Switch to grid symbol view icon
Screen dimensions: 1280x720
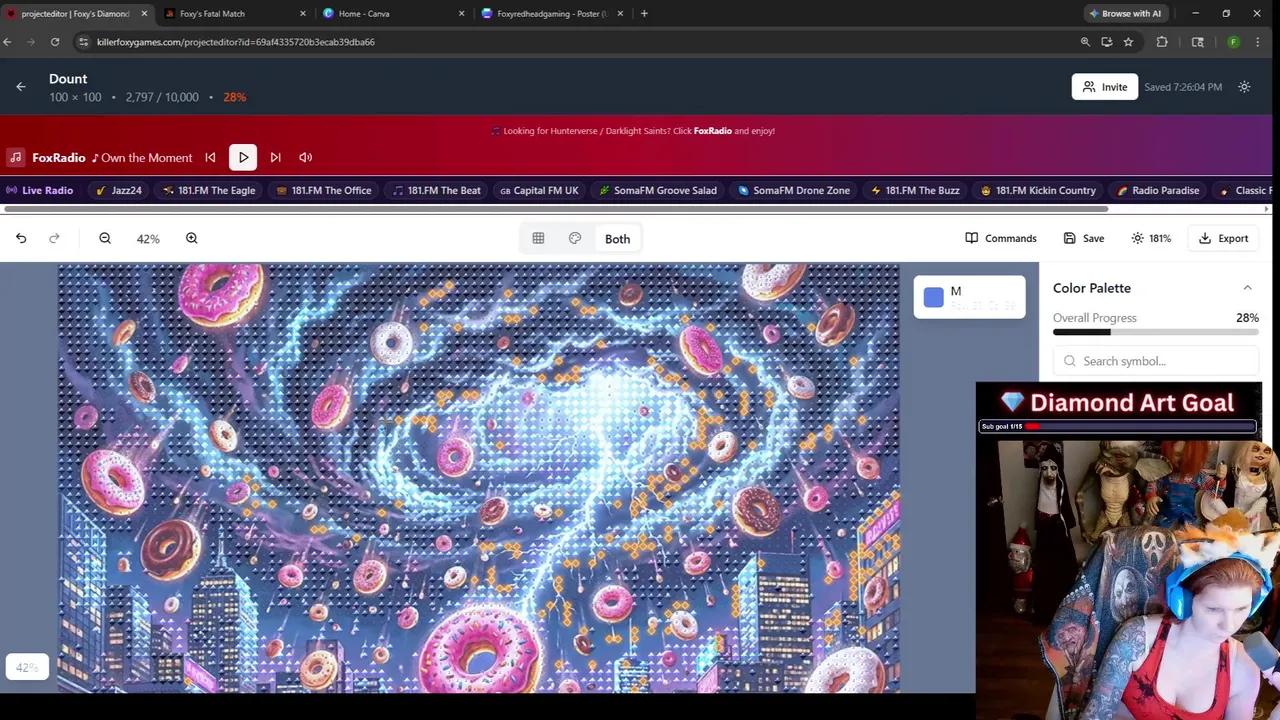click(x=538, y=238)
